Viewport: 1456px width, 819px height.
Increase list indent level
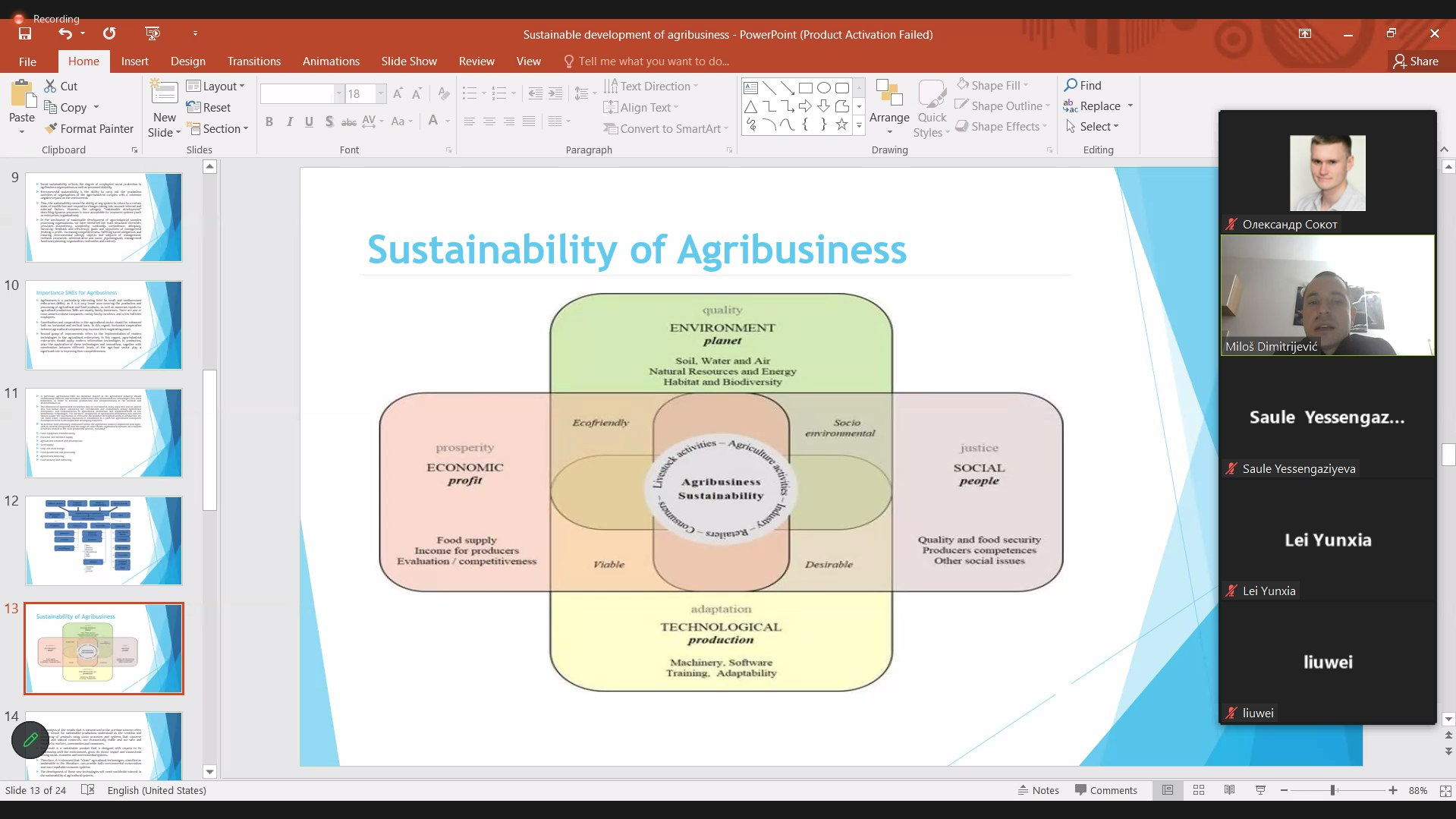click(555, 93)
